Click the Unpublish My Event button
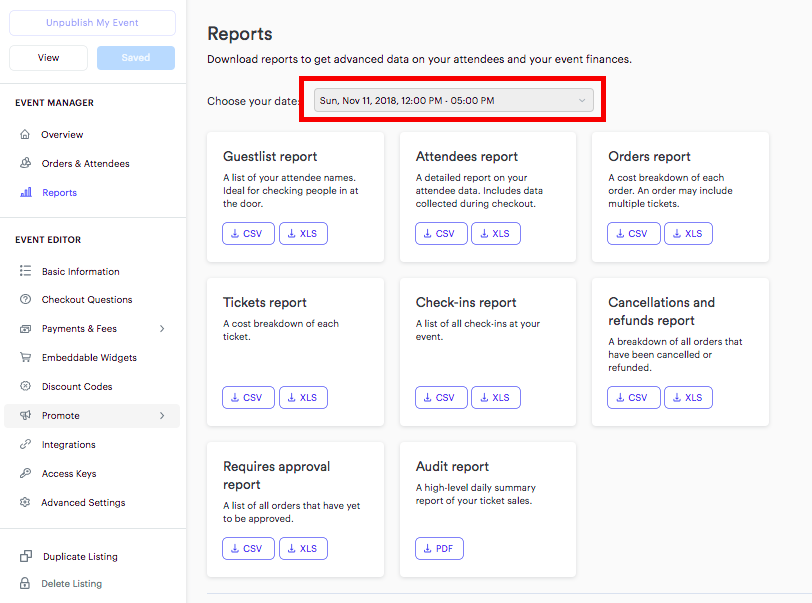Screen dimensions: 812x603 tap(92, 23)
